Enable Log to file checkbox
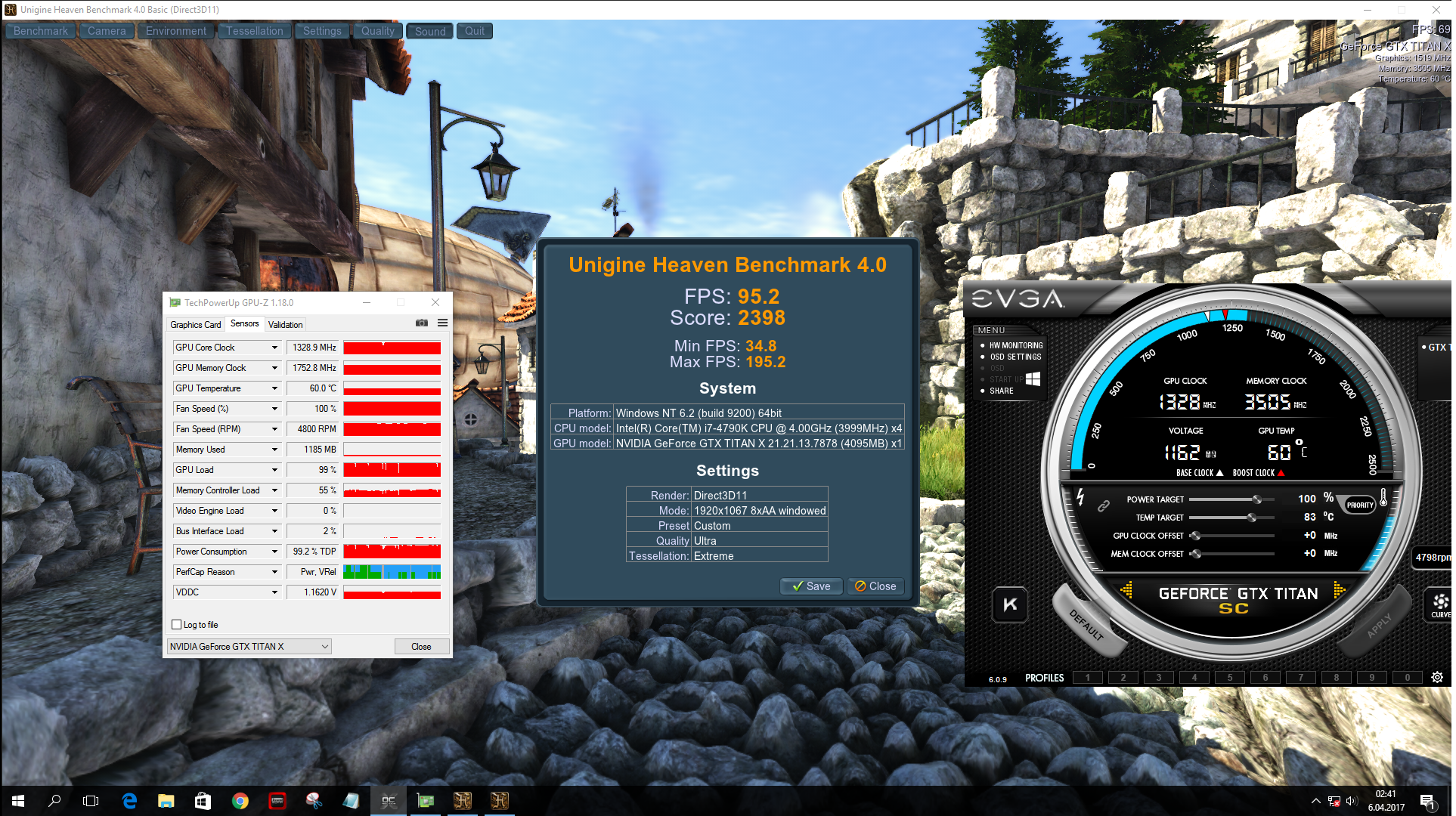The image size is (1456, 816). tap(177, 625)
